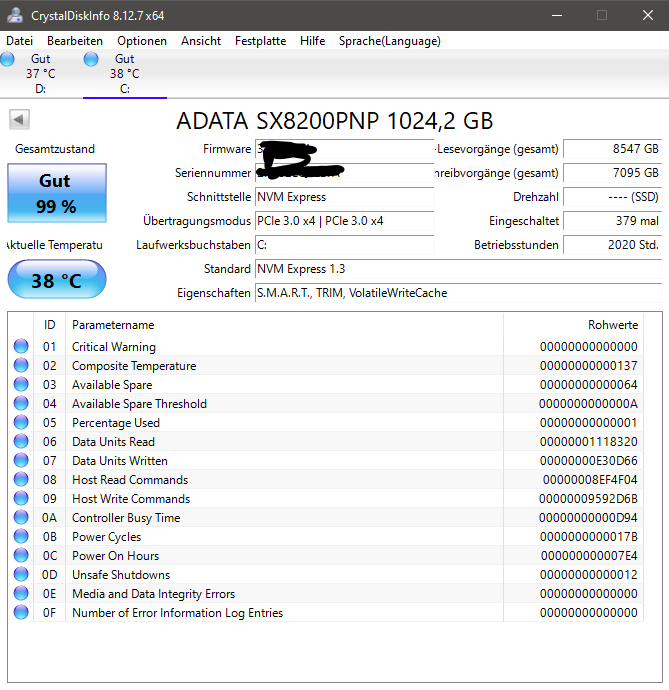Click the status orb for Media and Data Integrity Errors
The width and height of the screenshot is (669, 690).
[21, 593]
